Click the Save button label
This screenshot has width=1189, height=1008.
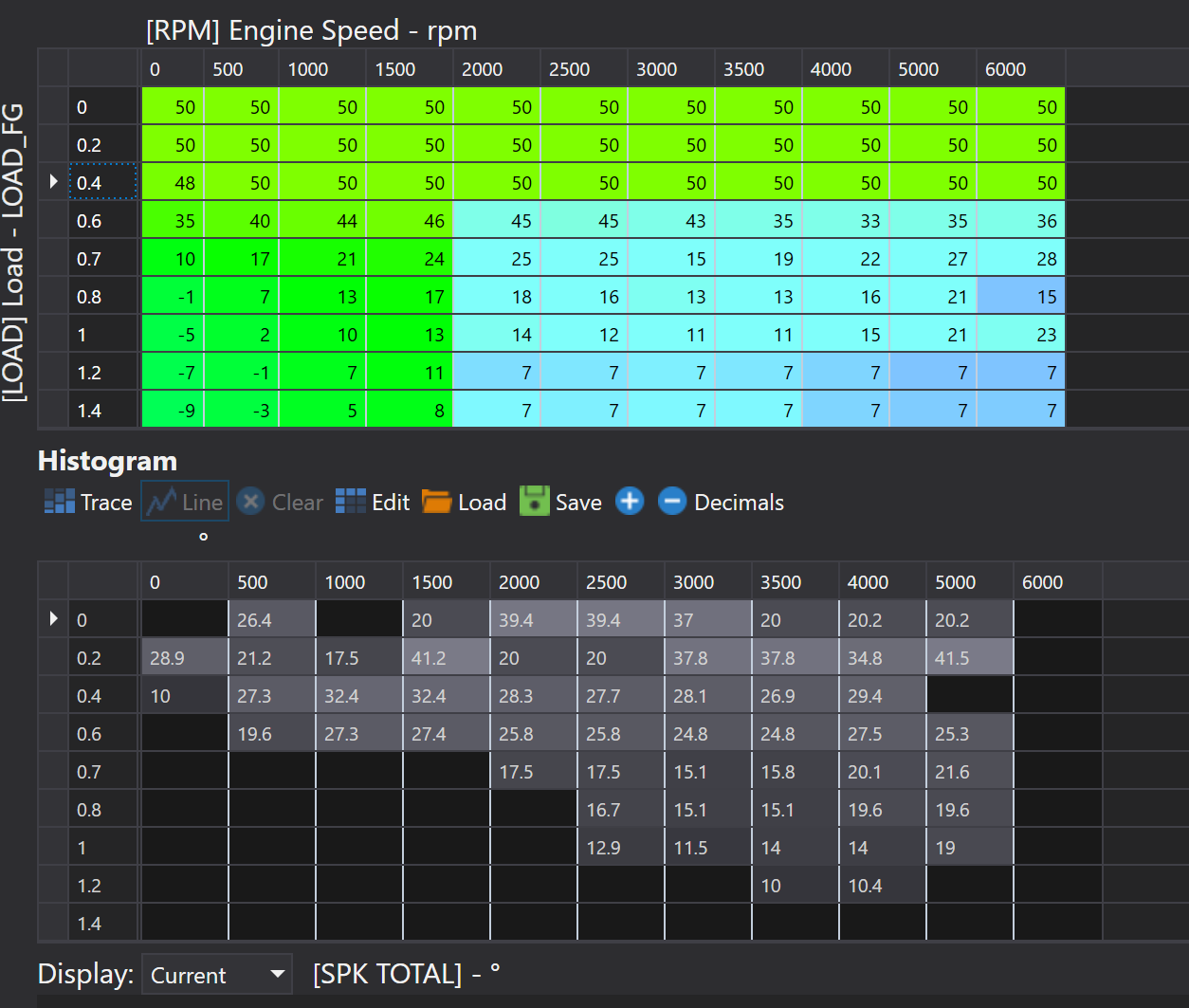pos(578,503)
